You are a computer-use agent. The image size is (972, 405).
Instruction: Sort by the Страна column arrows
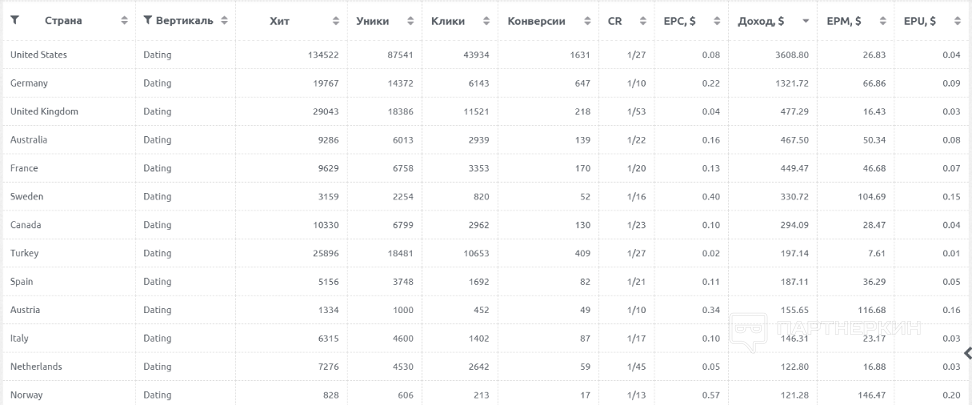124,20
